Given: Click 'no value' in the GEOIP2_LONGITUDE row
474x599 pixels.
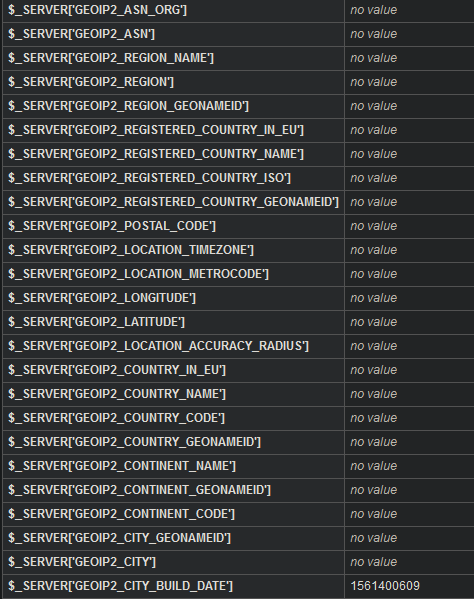Looking at the screenshot, I should coord(374,298).
